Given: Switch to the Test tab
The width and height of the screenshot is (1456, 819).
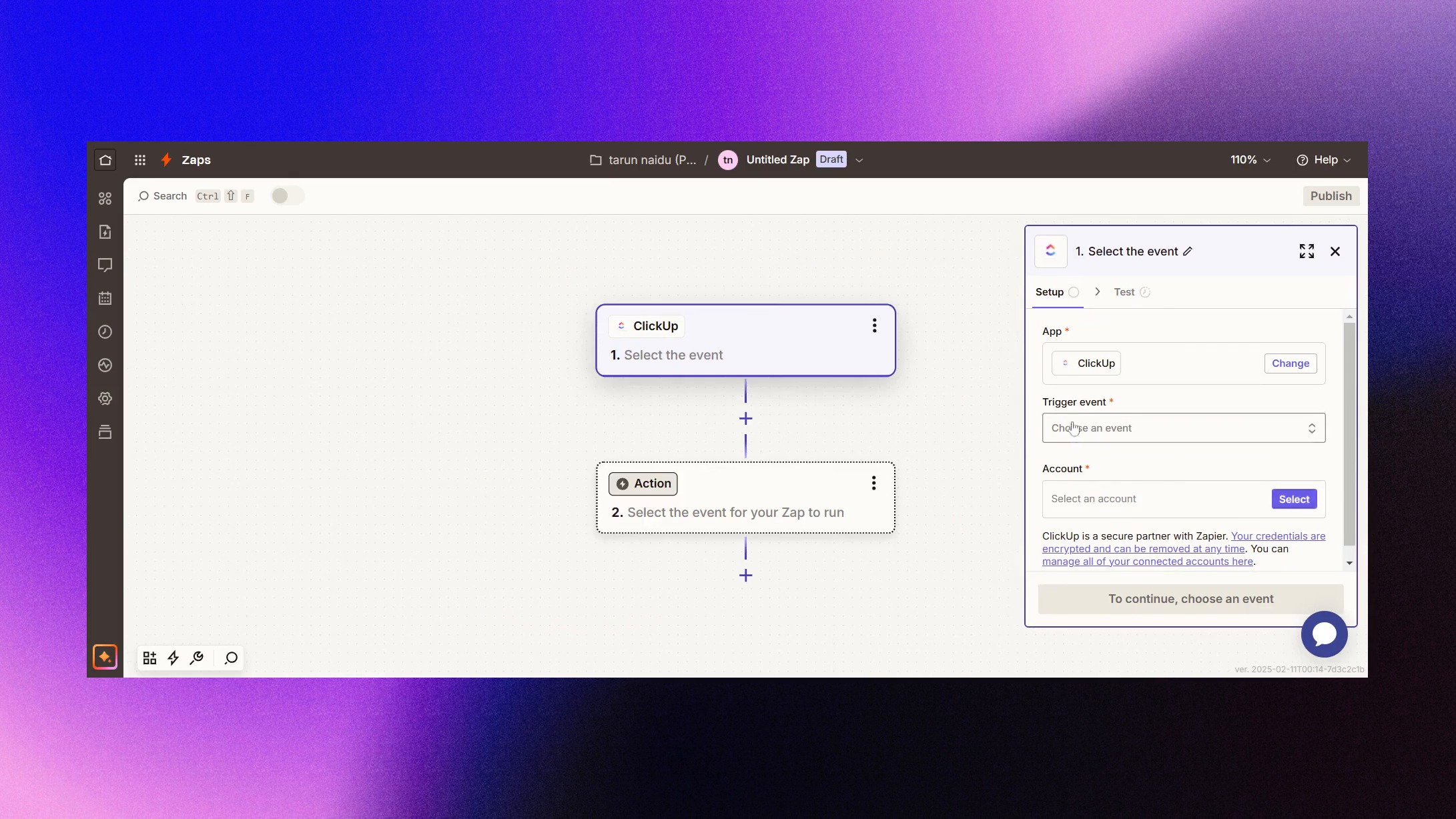Looking at the screenshot, I should [1126, 291].
